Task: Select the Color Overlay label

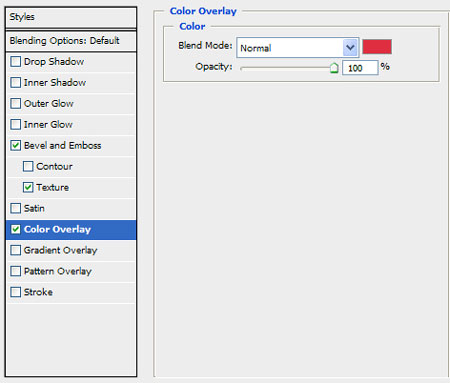Action: point(57,229)
